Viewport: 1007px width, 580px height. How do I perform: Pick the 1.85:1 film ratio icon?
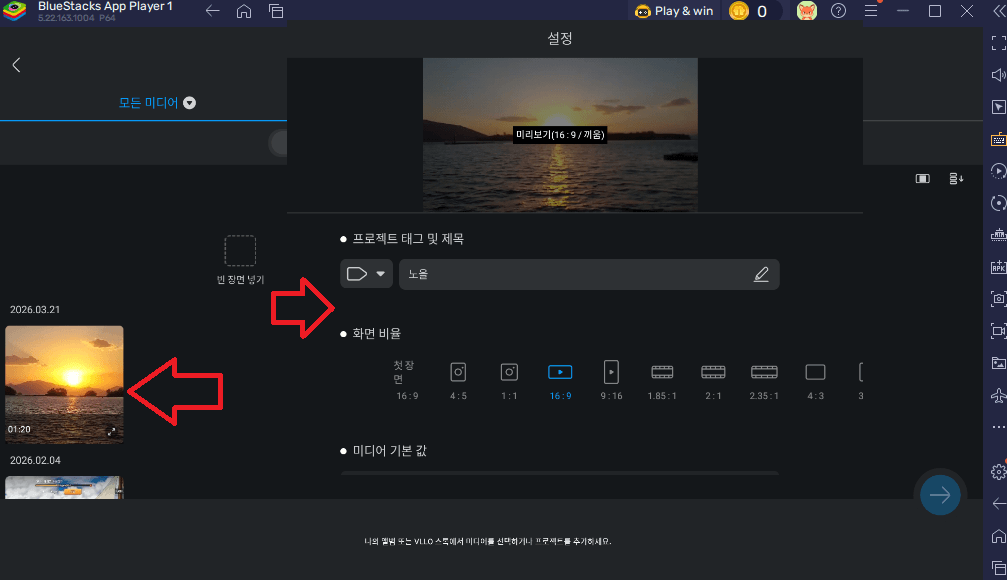pyautogui.click(x=662, y=372)
